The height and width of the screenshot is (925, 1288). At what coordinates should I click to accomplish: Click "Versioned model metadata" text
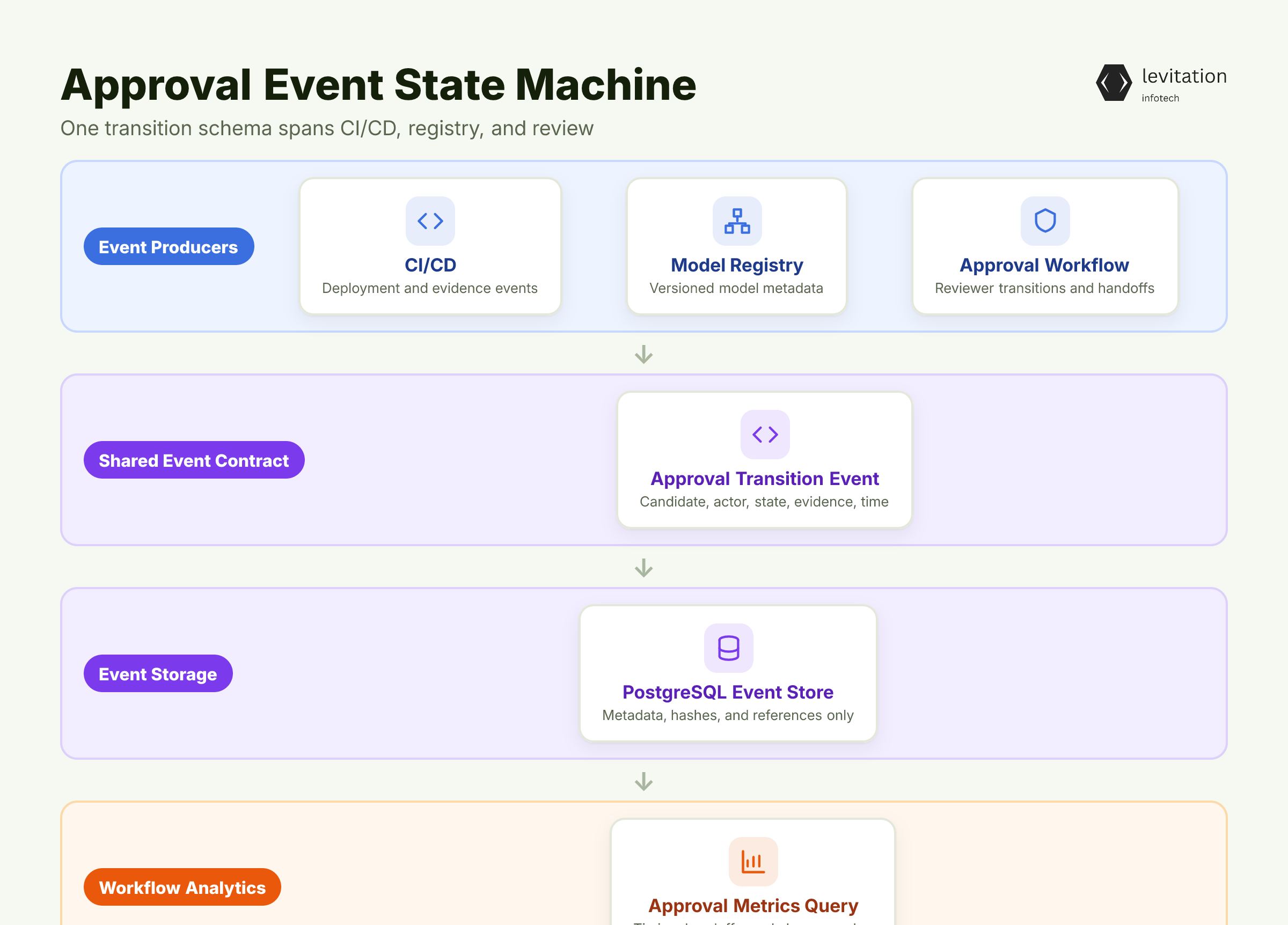pyautogui.click(x=736, y=289)
